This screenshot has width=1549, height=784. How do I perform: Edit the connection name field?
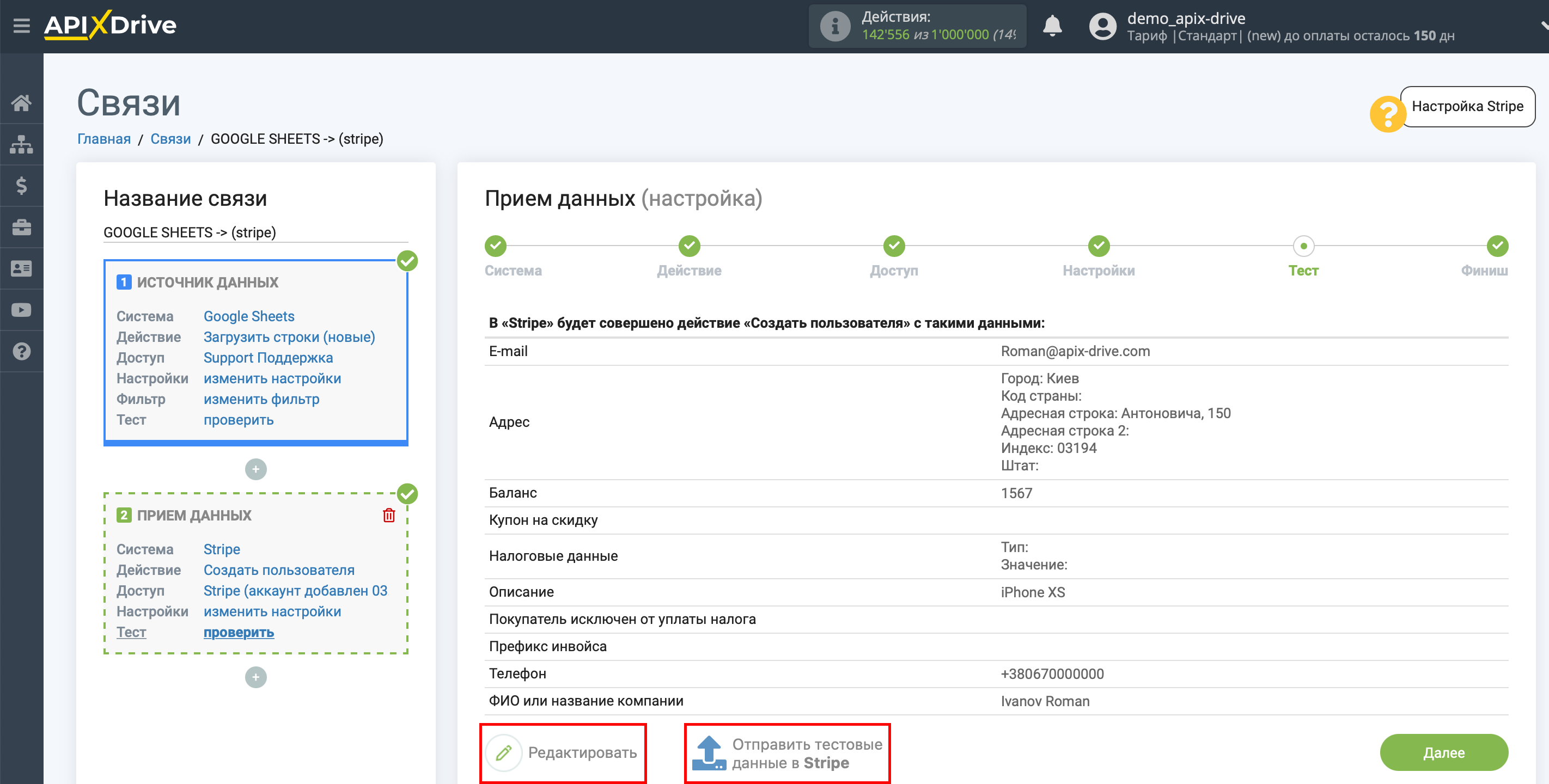pyautogui.click(x=255, y=232)
